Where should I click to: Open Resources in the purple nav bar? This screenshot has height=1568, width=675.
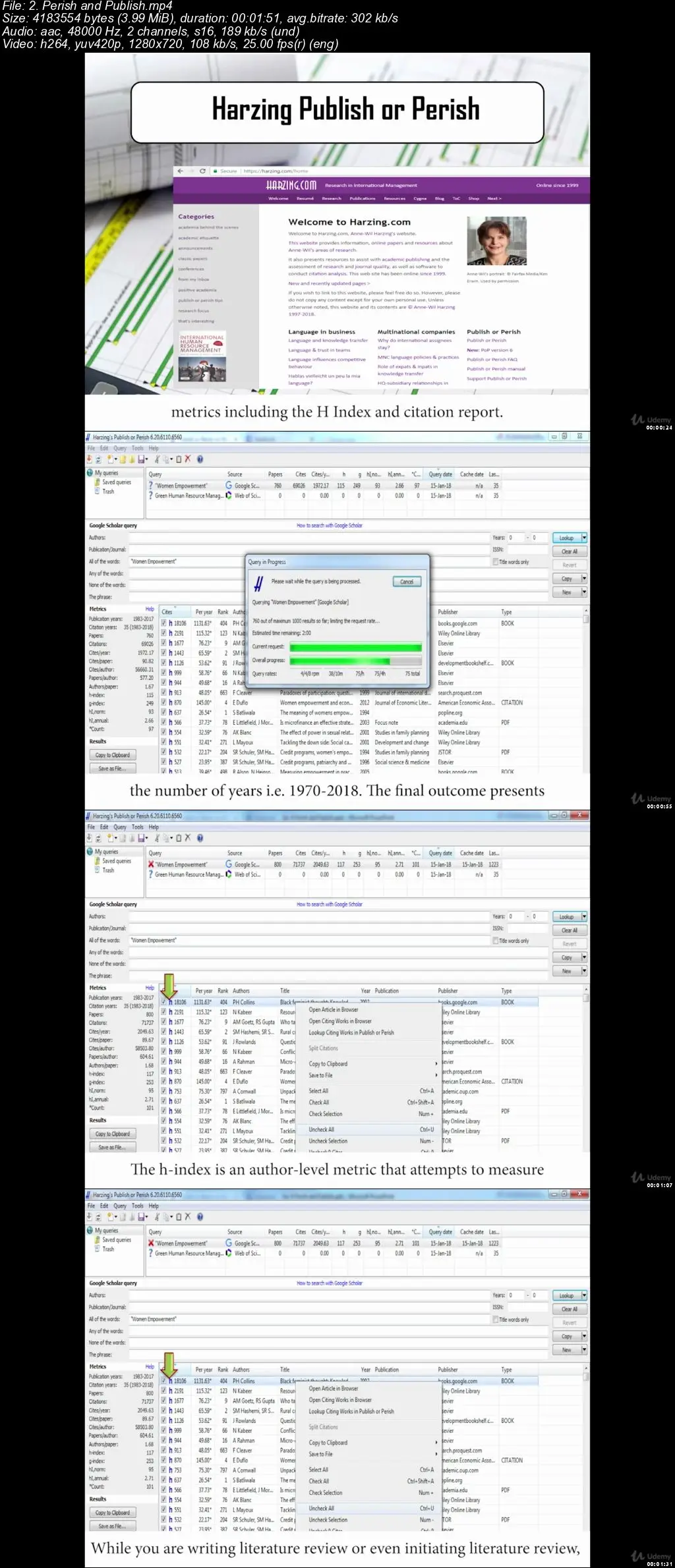pyautogui.click(x=395, y=198)
